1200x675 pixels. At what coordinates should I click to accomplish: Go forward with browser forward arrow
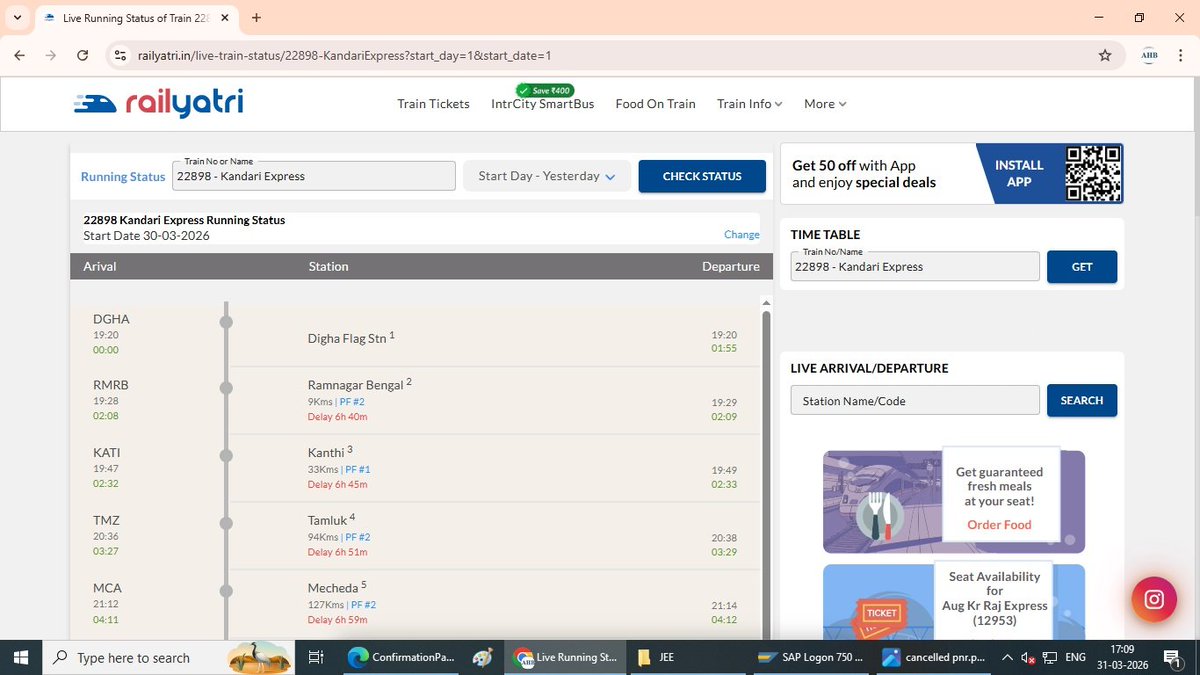pyautogui.click(x=51, y=56)
